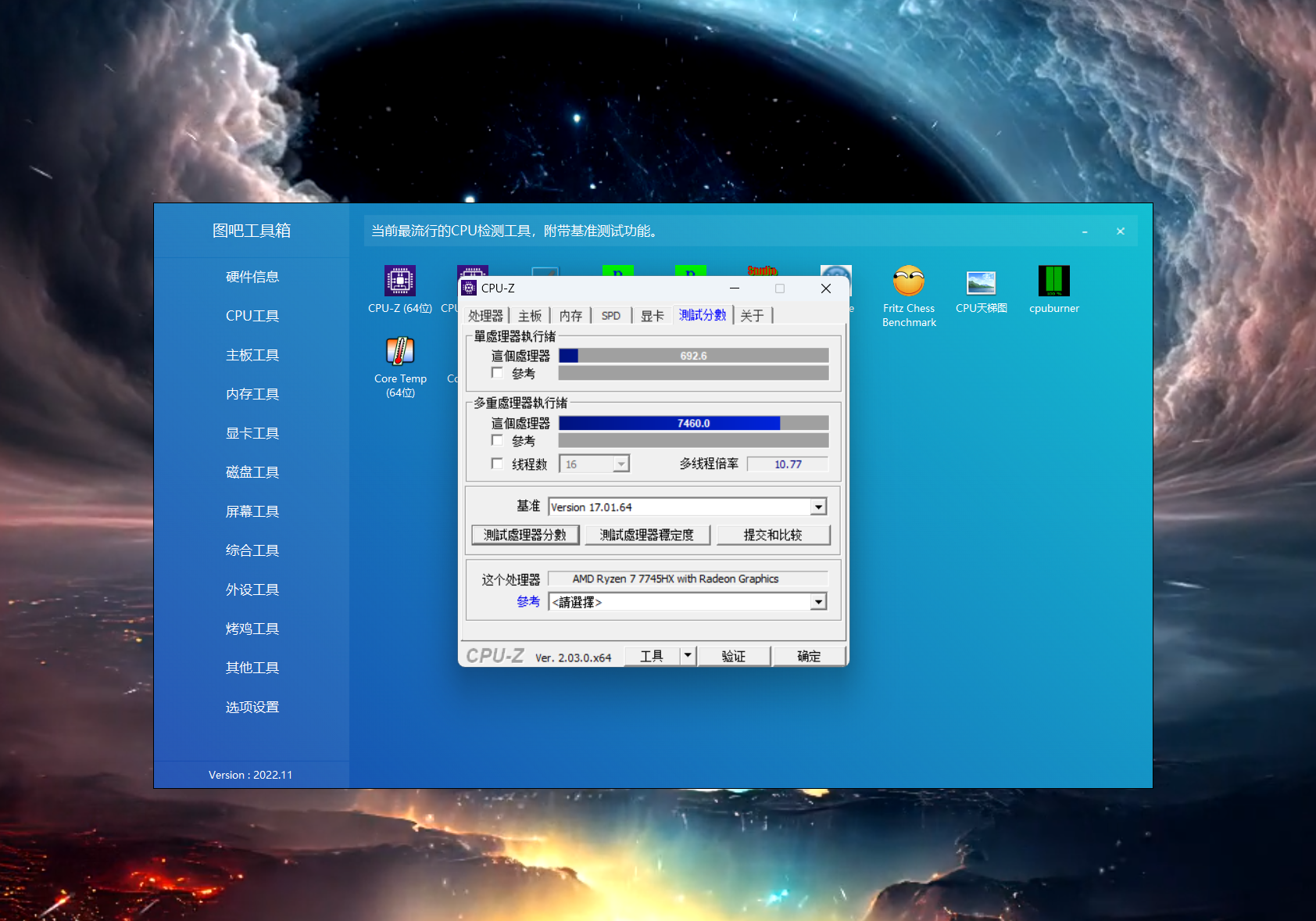Click the blue 參考 link label
Image resolution: width=1316 pixels, height=921 pixels.
[528, 601]
